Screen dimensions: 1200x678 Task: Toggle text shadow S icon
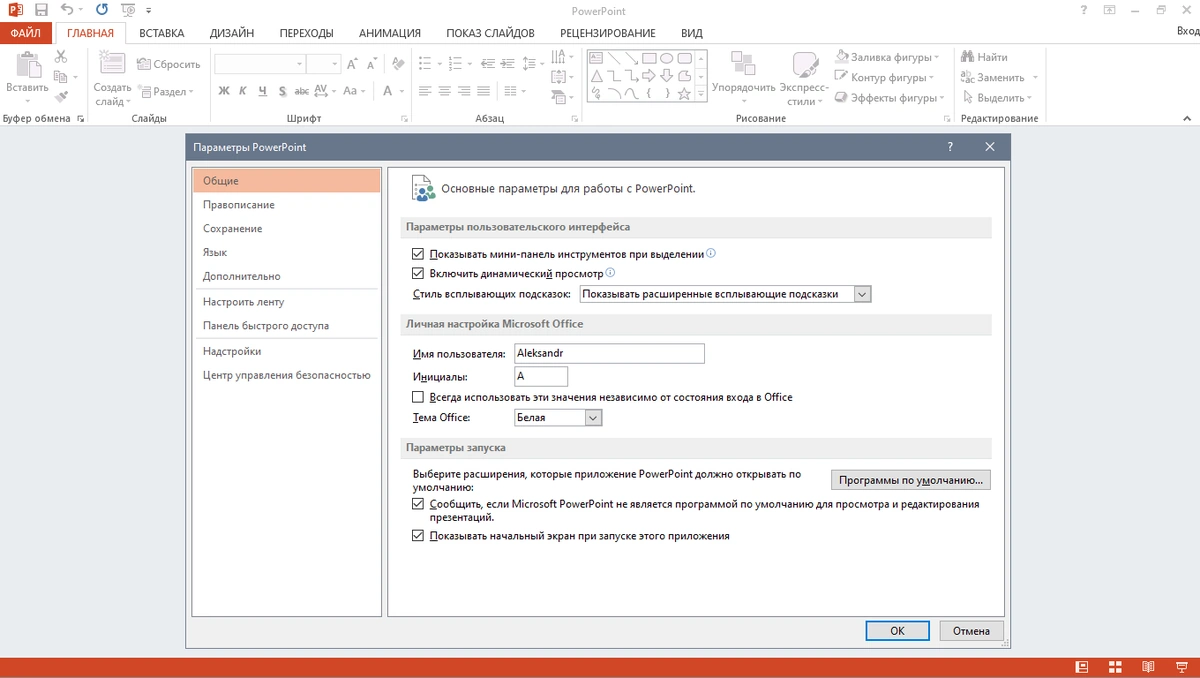click(283, 91)
